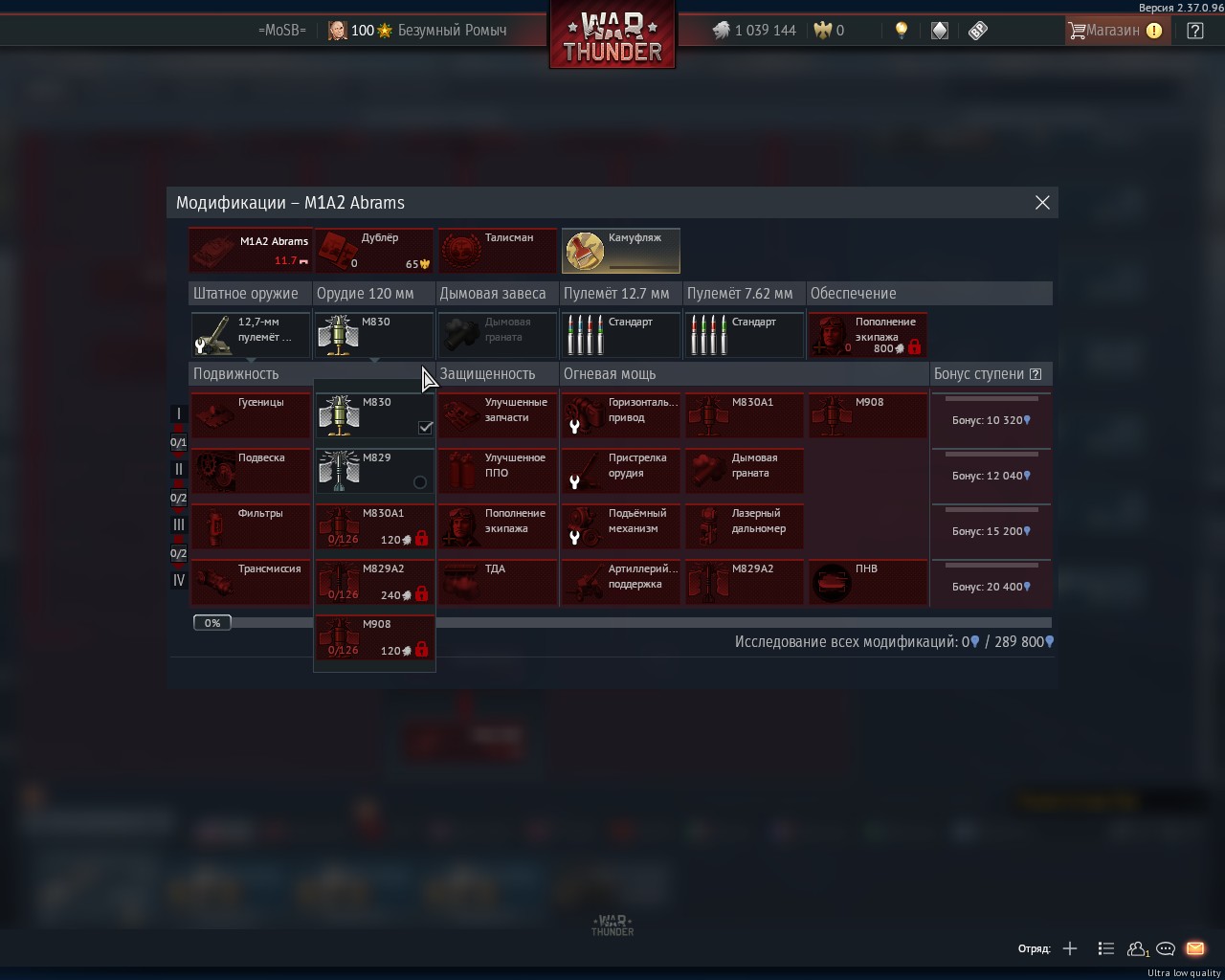1225x980 pixels.
Task: Open the help question mark icon
Action: pos(1194,31)
